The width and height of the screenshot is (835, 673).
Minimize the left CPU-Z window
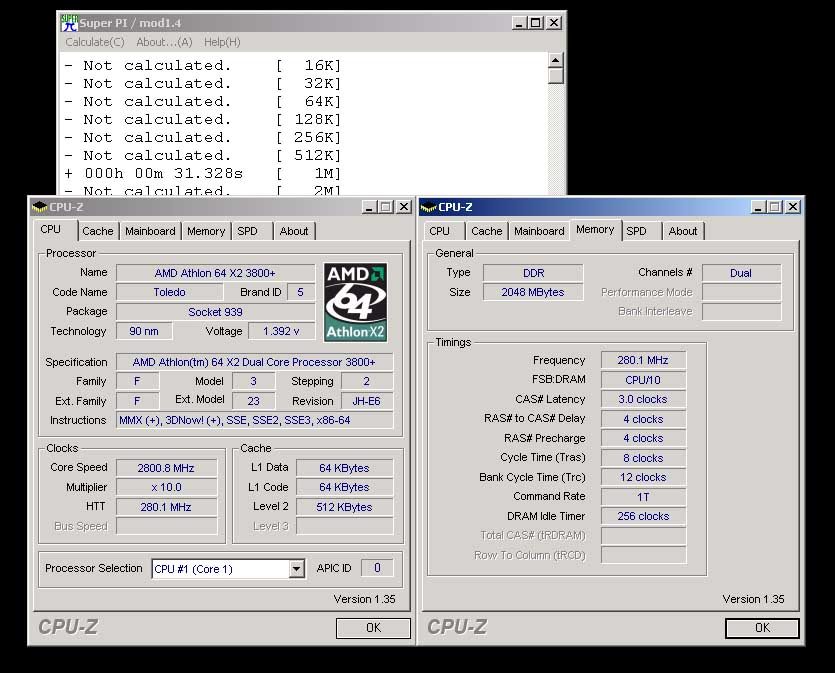tap(370, 207)
